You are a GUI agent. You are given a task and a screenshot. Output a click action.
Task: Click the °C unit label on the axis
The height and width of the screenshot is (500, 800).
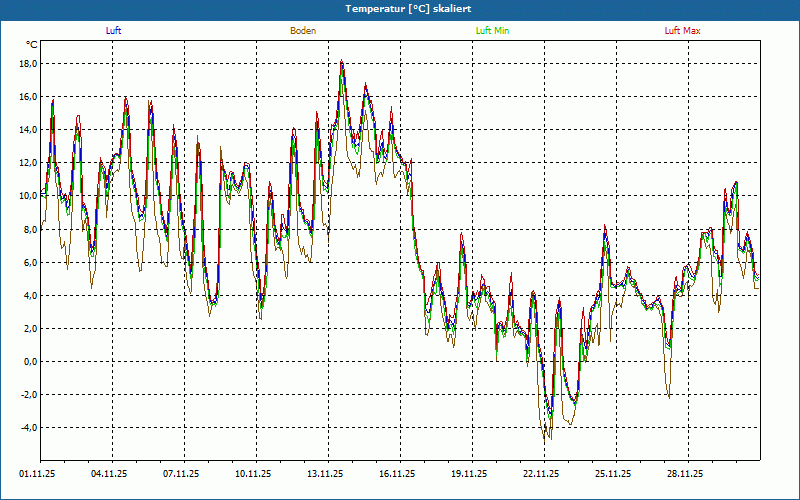(32, 45)
